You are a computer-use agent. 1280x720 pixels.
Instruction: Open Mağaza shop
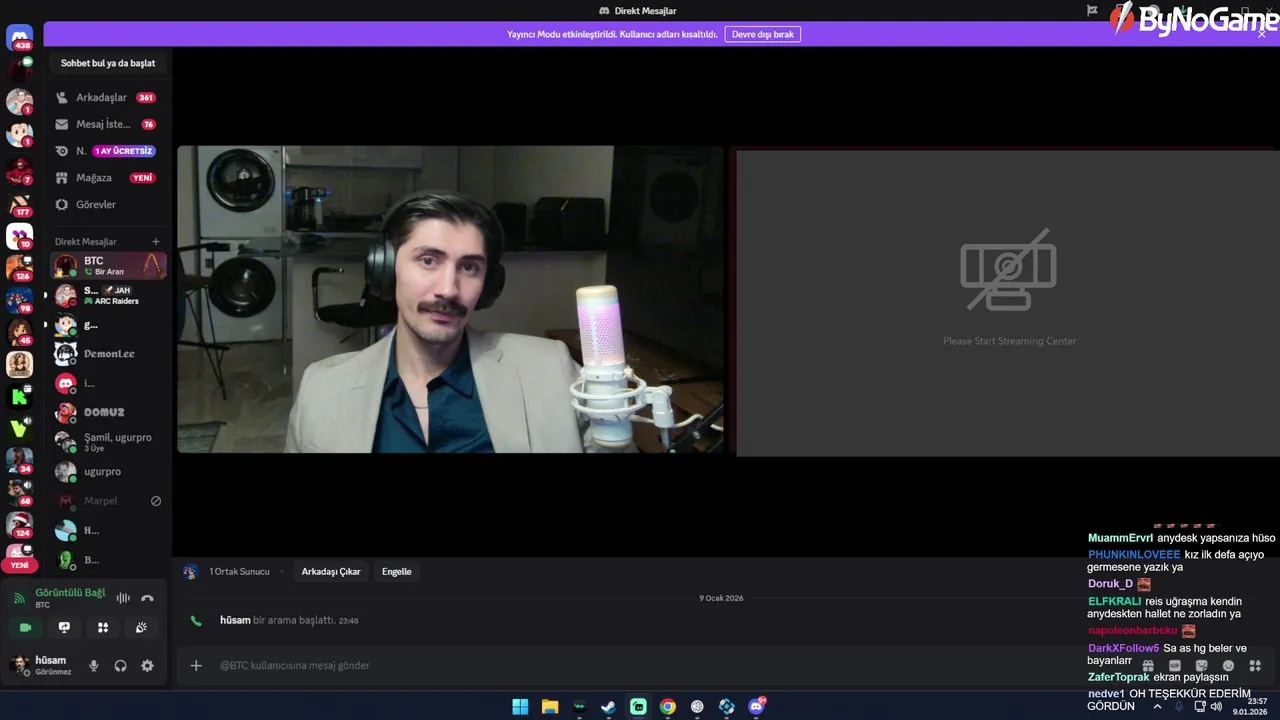[x=108, y=177]
